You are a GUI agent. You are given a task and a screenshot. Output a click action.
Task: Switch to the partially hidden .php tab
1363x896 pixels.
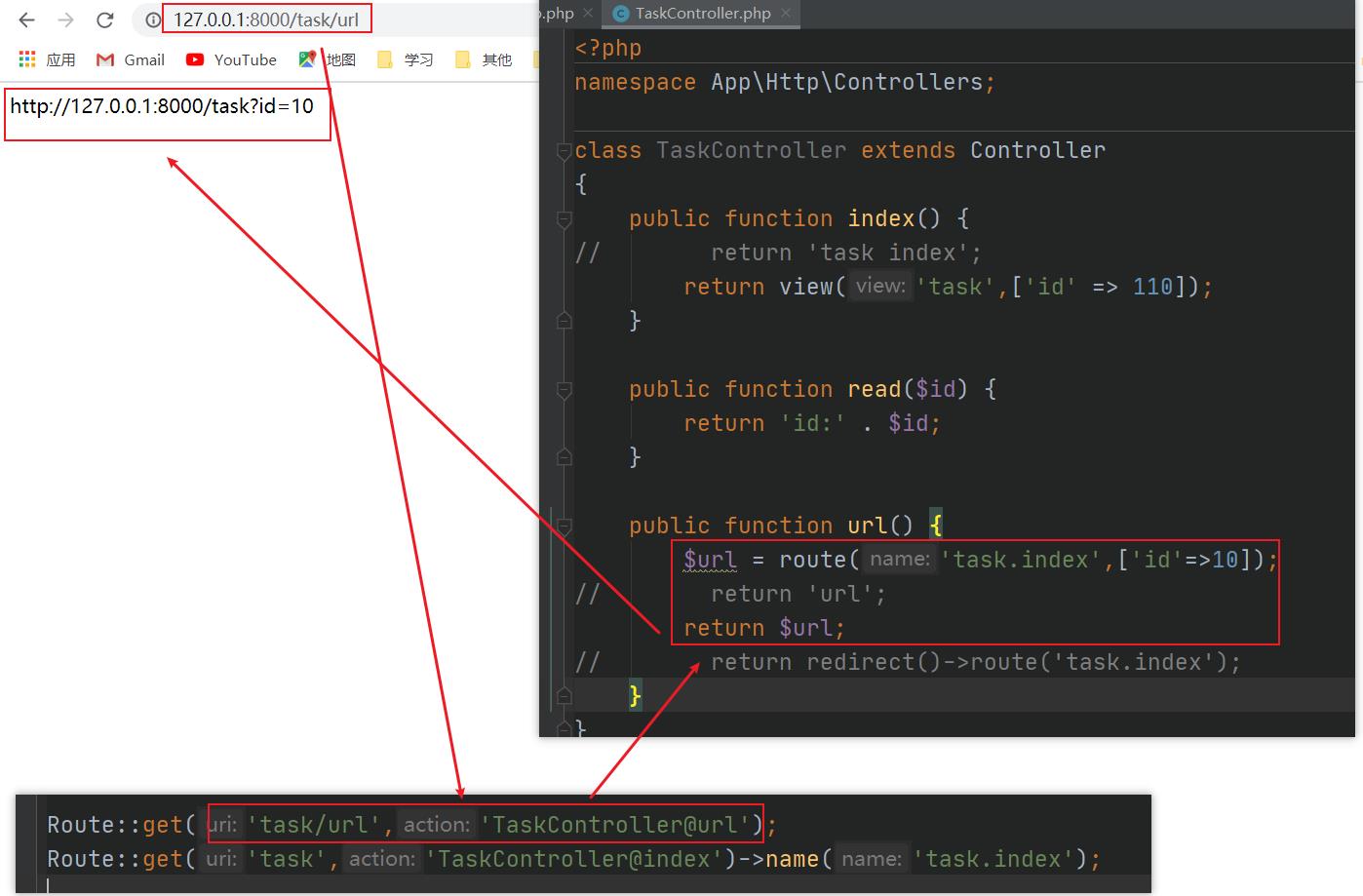(x=558, y=14)
